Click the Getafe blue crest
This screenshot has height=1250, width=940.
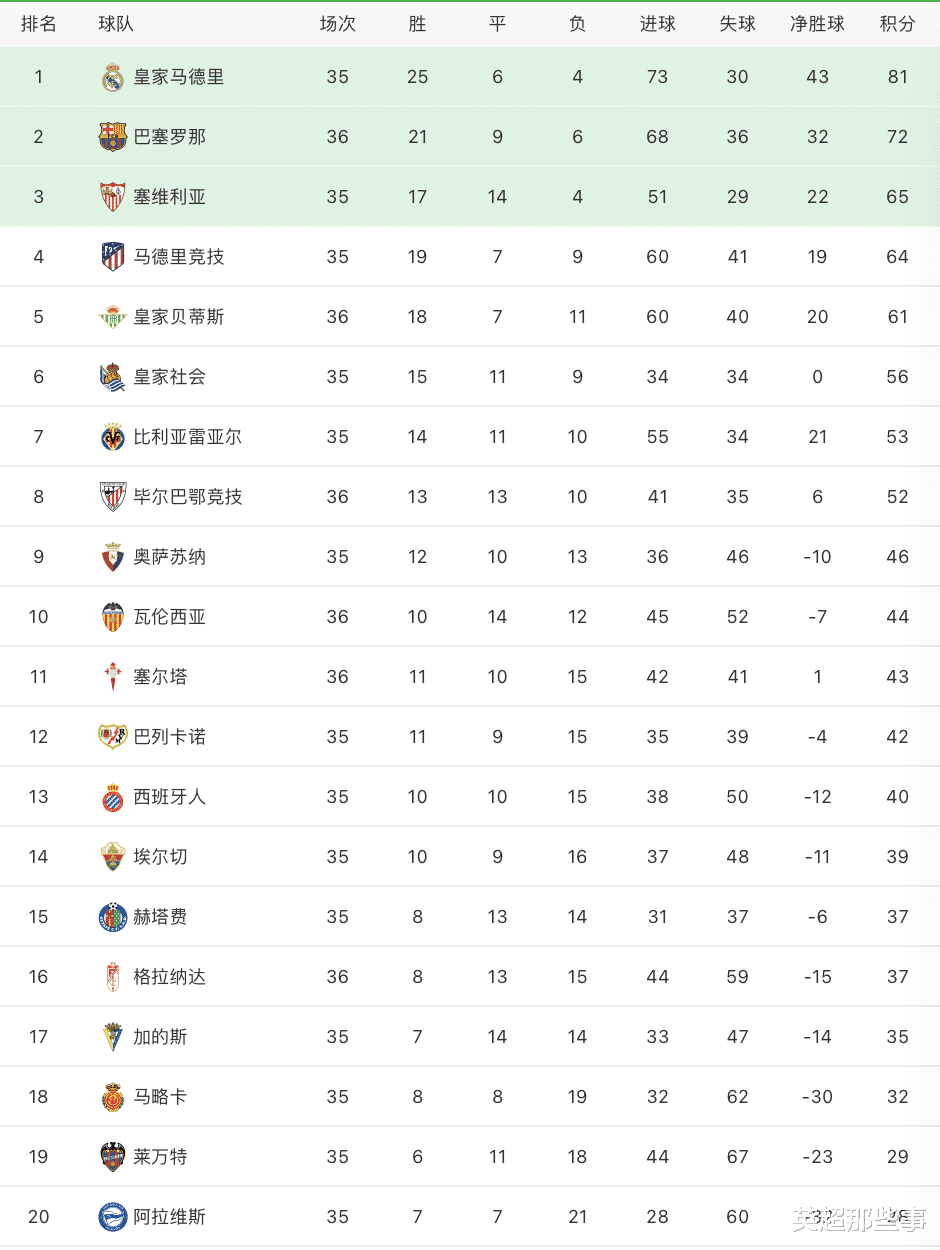113,917
